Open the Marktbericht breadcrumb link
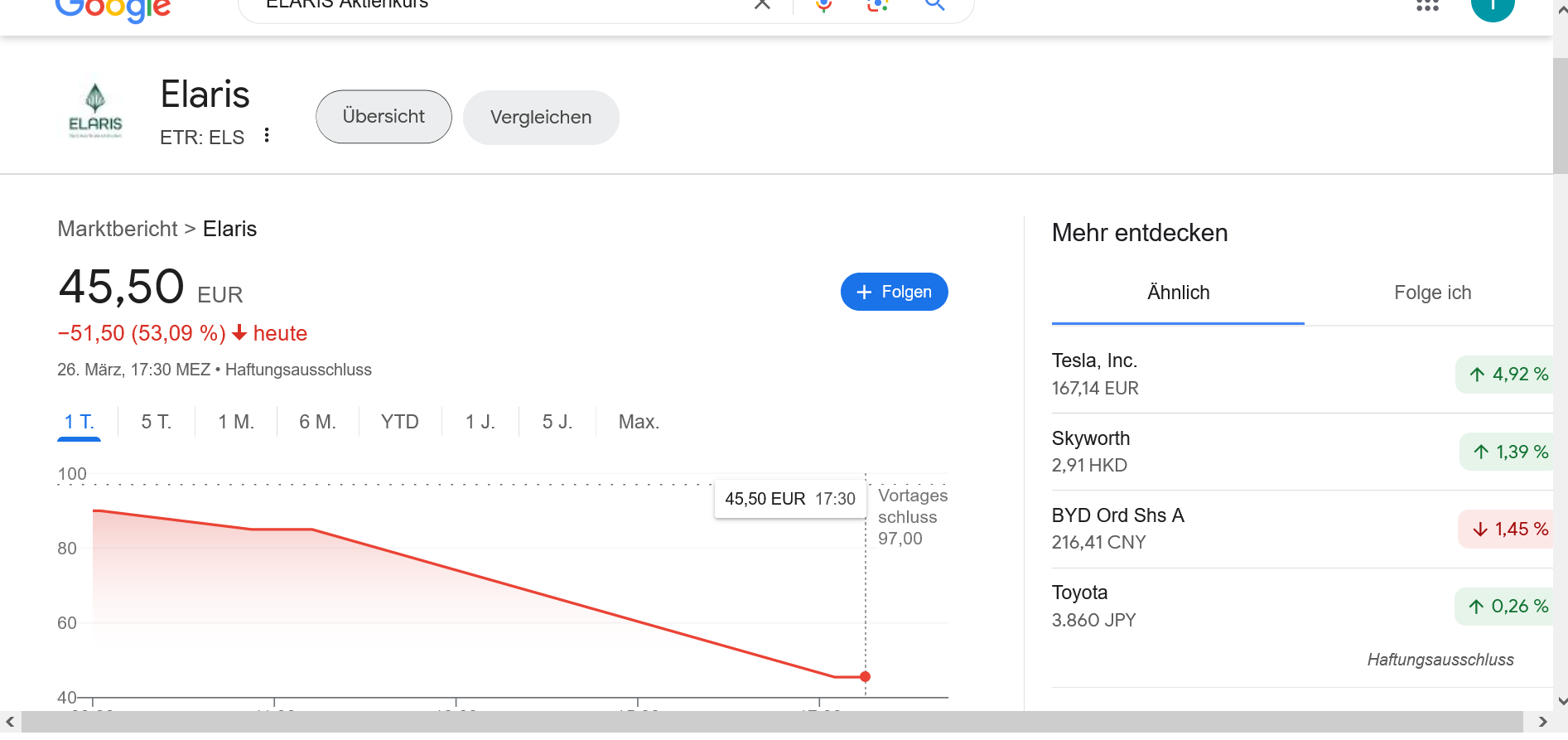This screenshot has height=740, width=1568. pyautogui.click(x=118, y=229)
